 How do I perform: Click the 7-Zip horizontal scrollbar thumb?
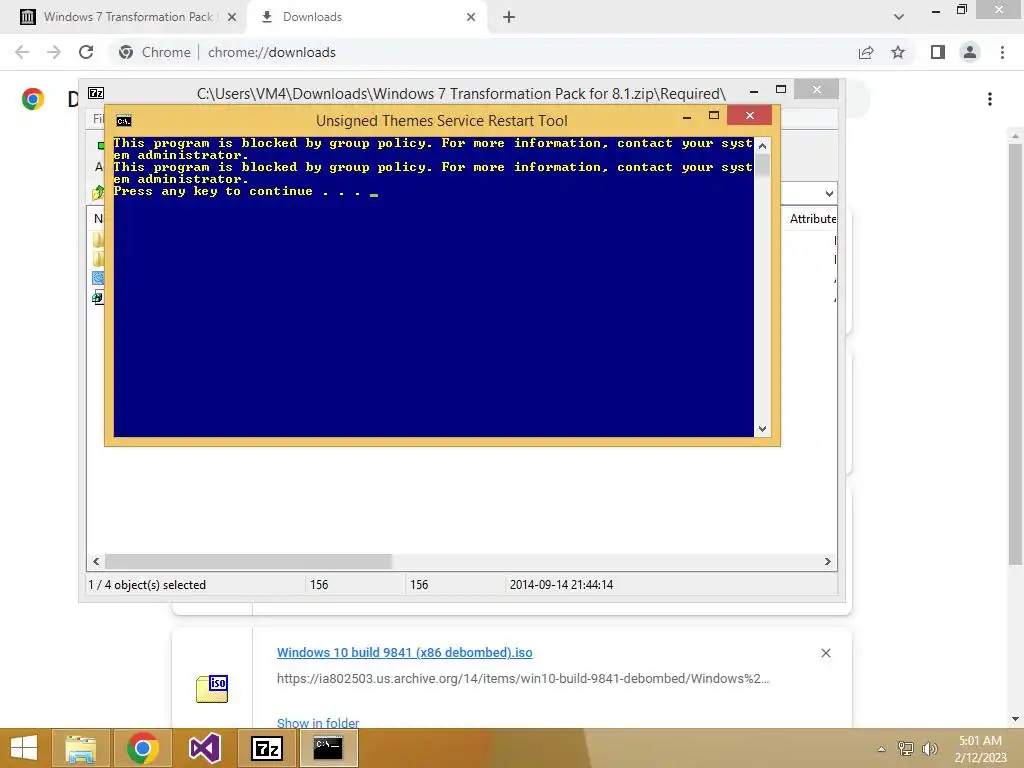pos(248,562)
